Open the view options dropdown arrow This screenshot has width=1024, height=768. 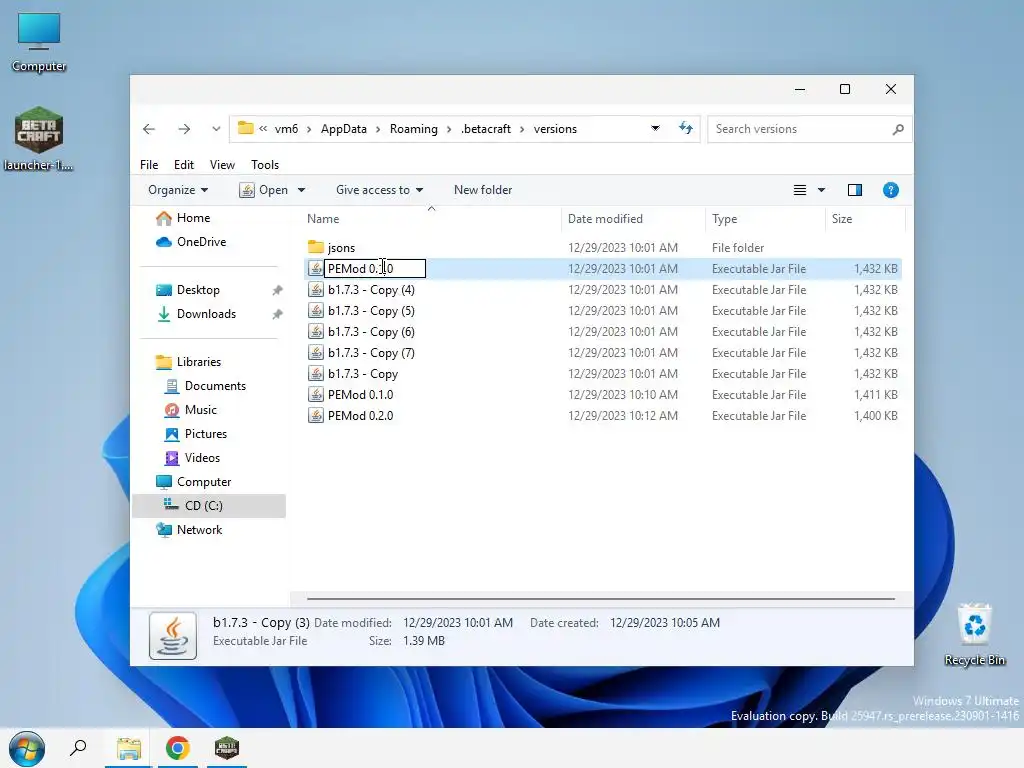[x=822, y=190]
